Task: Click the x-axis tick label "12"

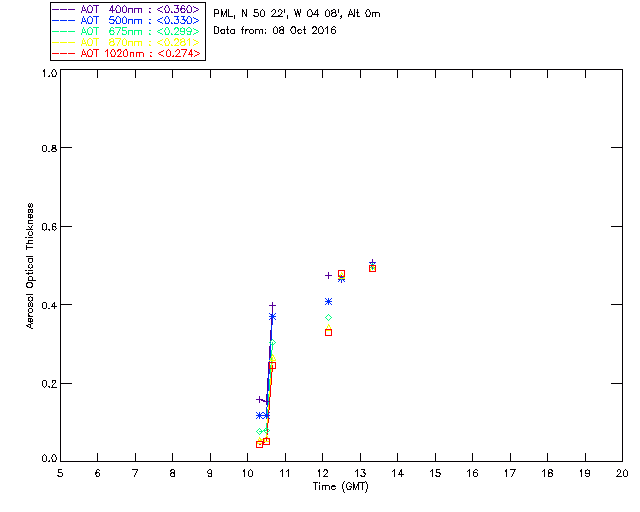Action: 322,473
